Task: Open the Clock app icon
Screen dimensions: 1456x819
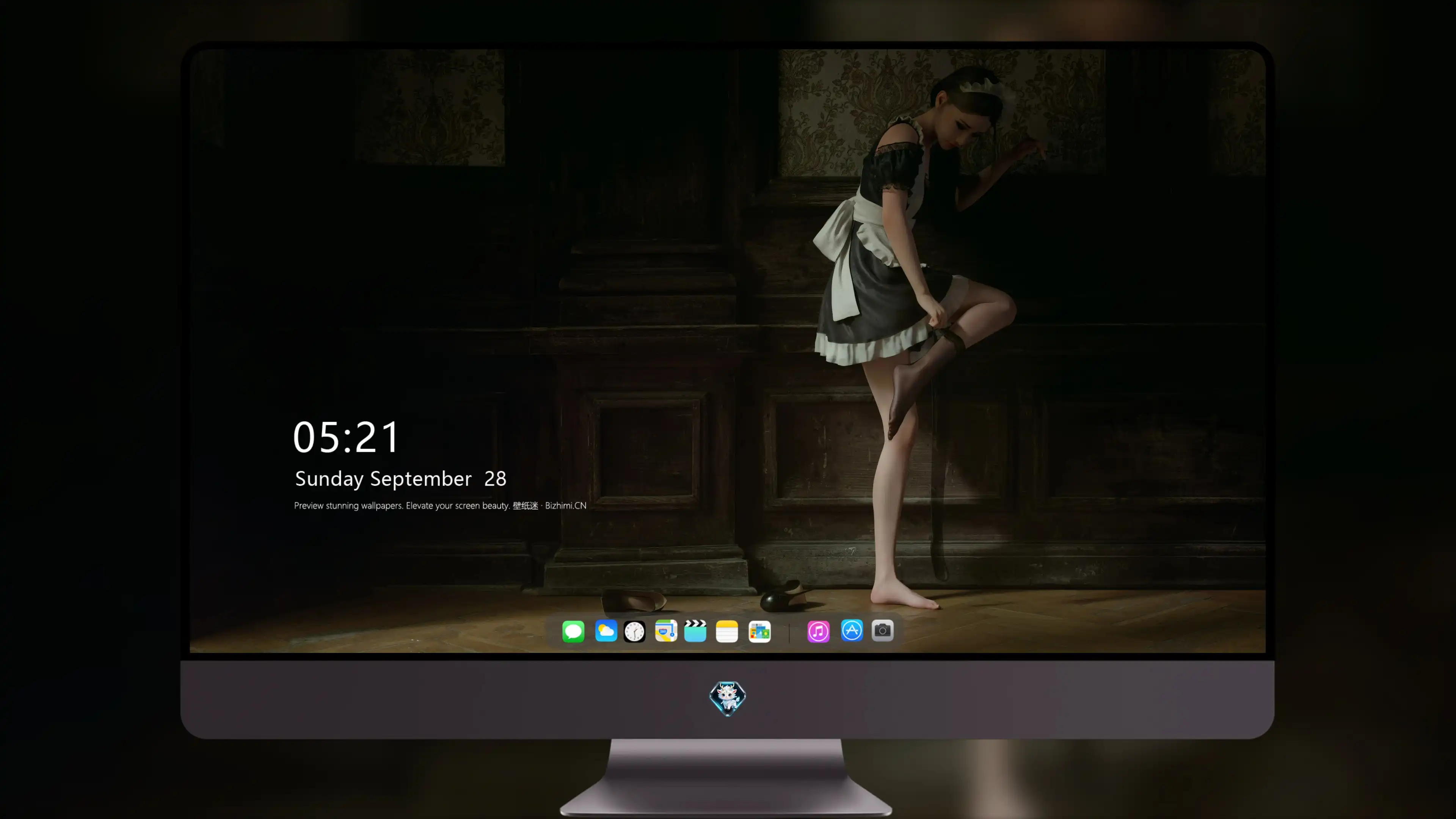Action: (634, 631)
